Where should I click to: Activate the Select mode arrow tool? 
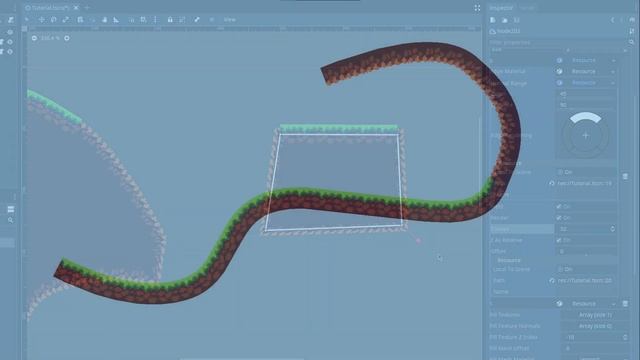pos(27,20)
